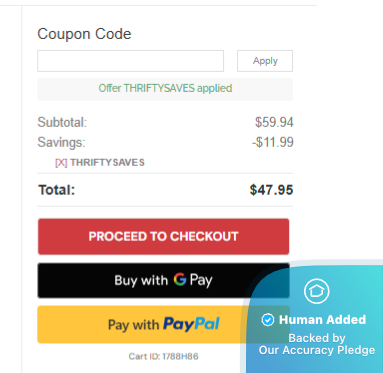Click the $47.95 total amount
The height and width of the screenshot is (373, 383).
(x=271, y=190)
